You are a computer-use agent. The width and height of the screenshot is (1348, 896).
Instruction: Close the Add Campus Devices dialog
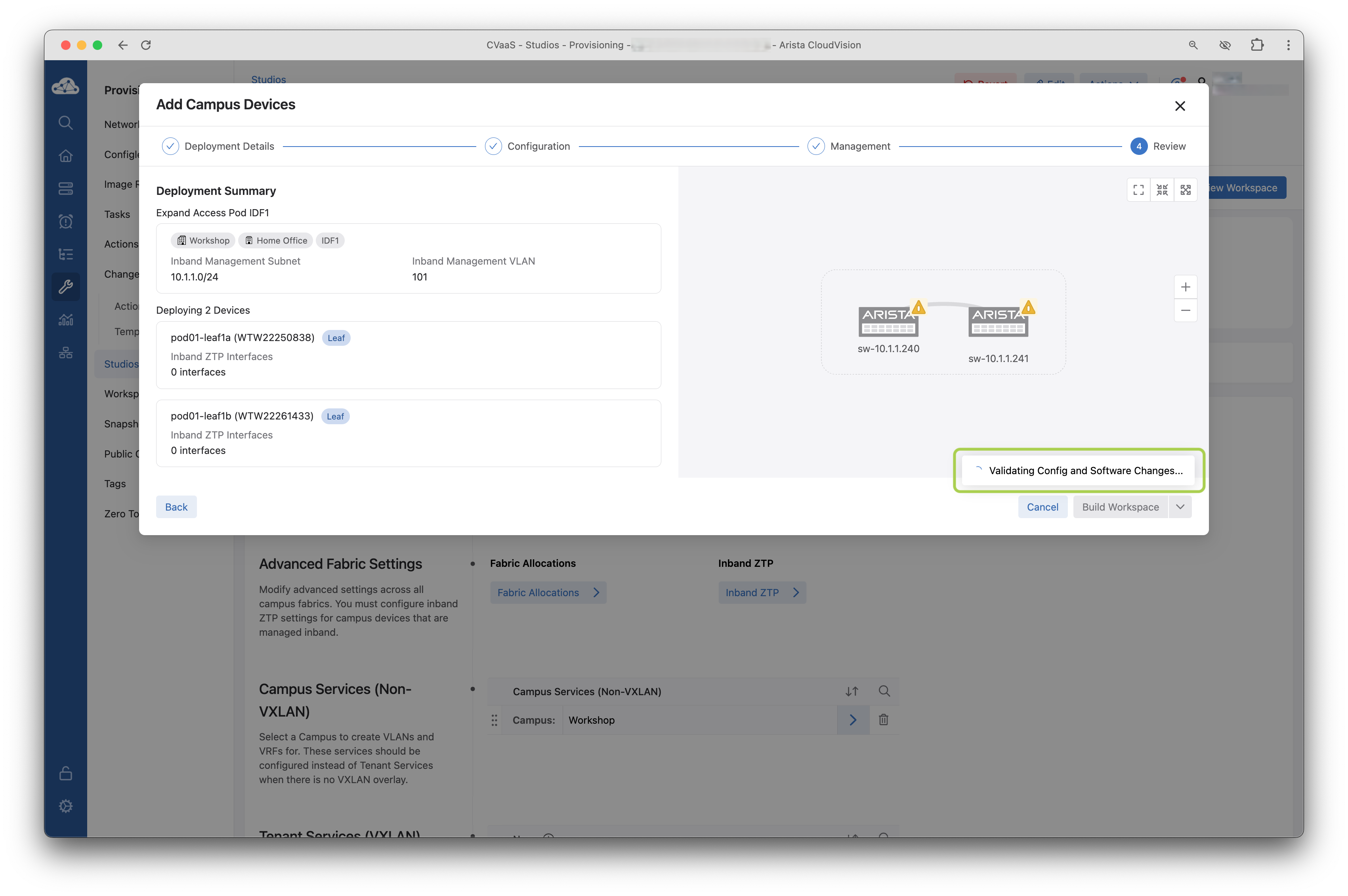pyautogui.click(x=1179, y=106)
